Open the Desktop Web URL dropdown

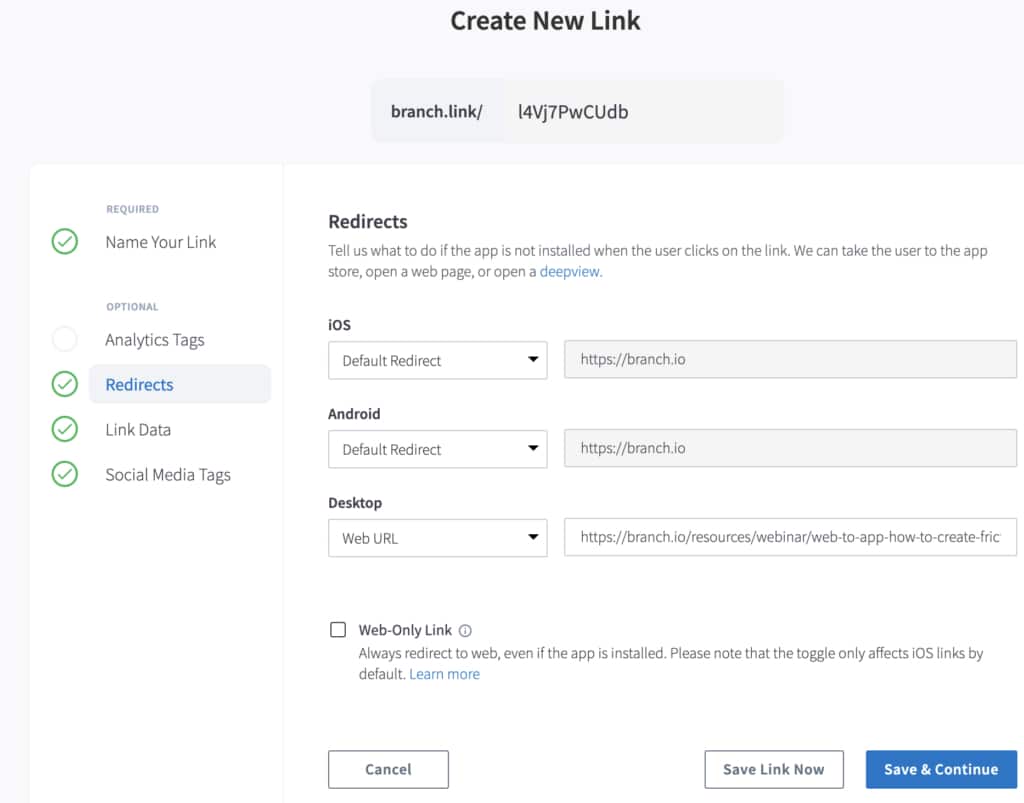point(437,537)
